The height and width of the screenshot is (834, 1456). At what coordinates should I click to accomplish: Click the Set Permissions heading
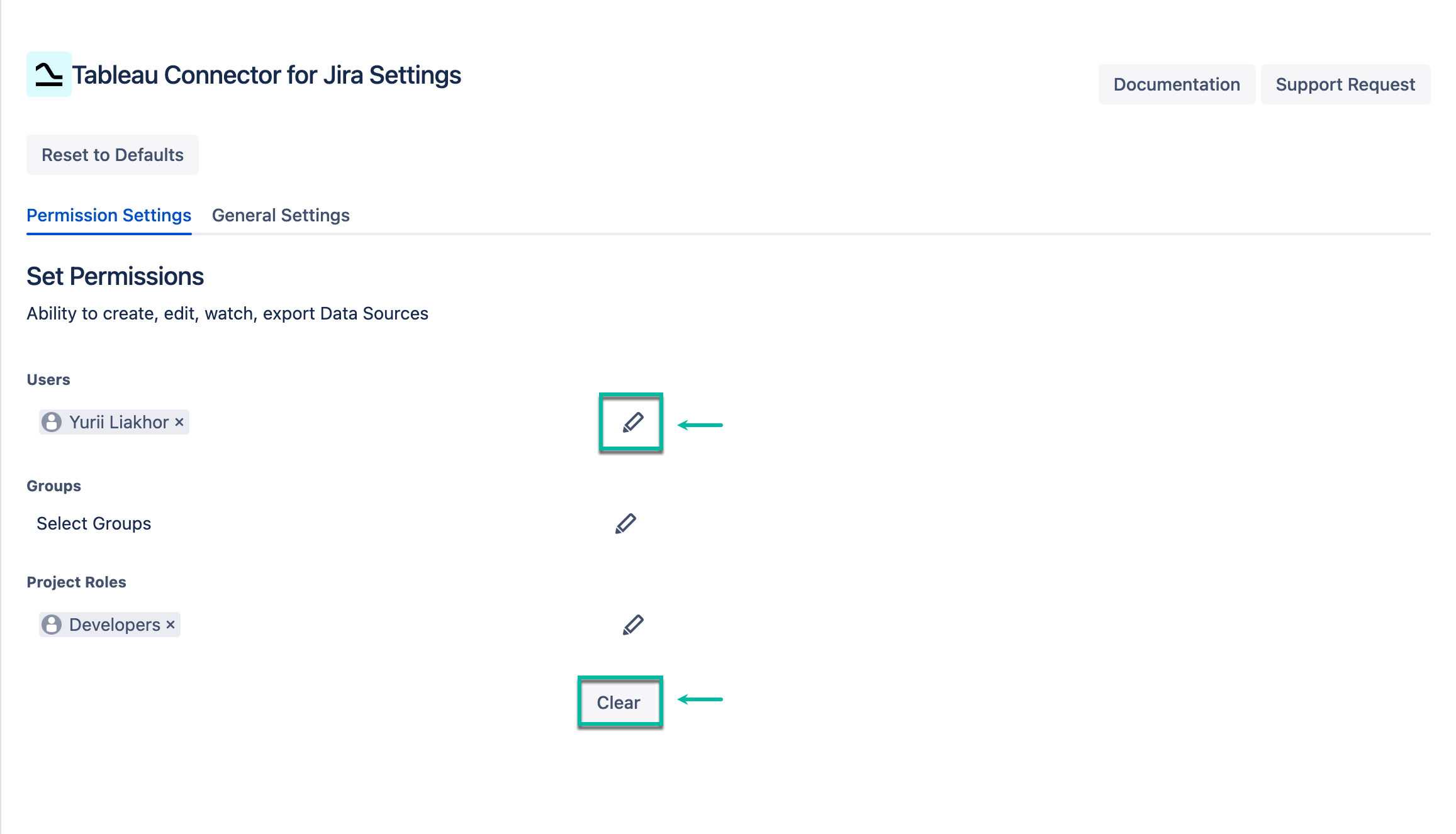(x=115, y=276)
